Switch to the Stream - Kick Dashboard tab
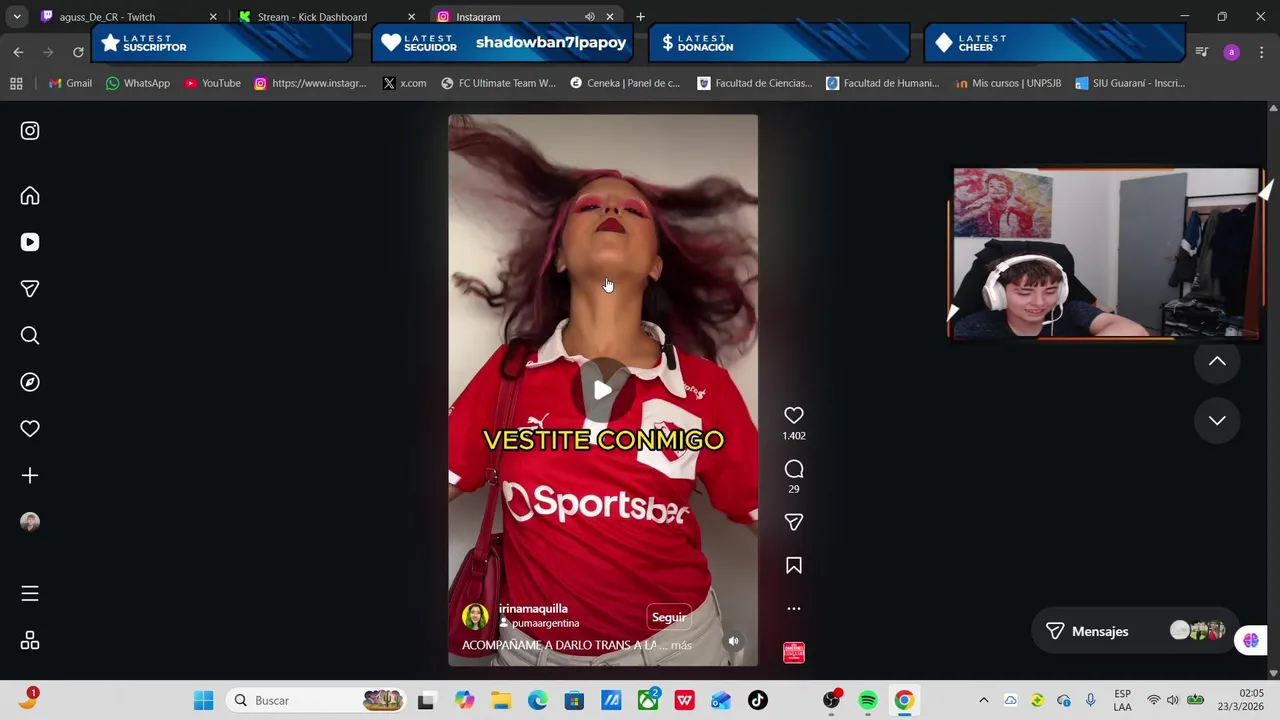The height and width of the screenshot is (720, 1280). [326, 16]
